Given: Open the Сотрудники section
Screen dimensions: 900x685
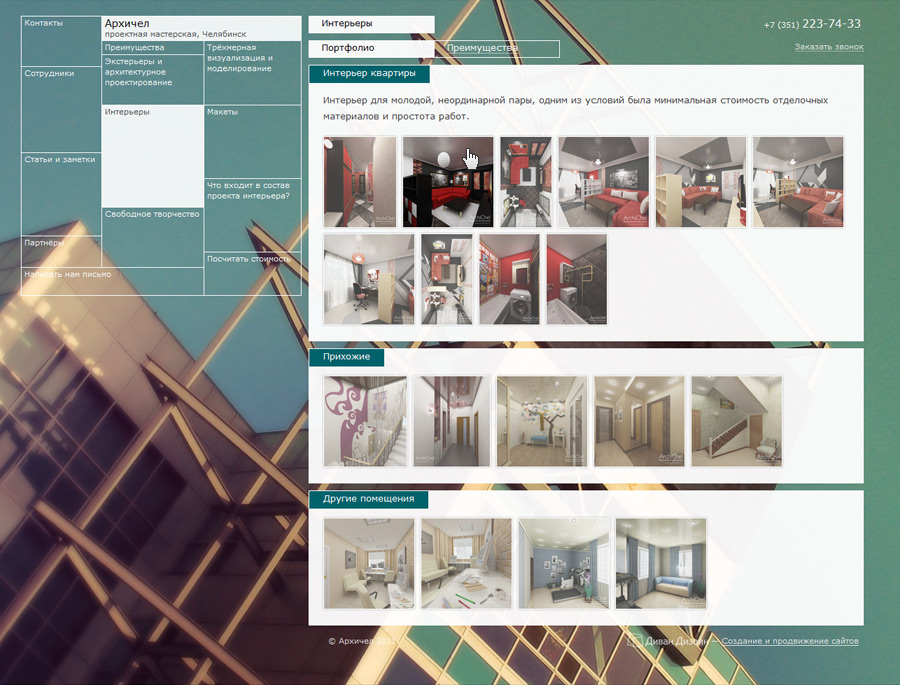Looking at the screenshot, I should click(x=61, y=109).
